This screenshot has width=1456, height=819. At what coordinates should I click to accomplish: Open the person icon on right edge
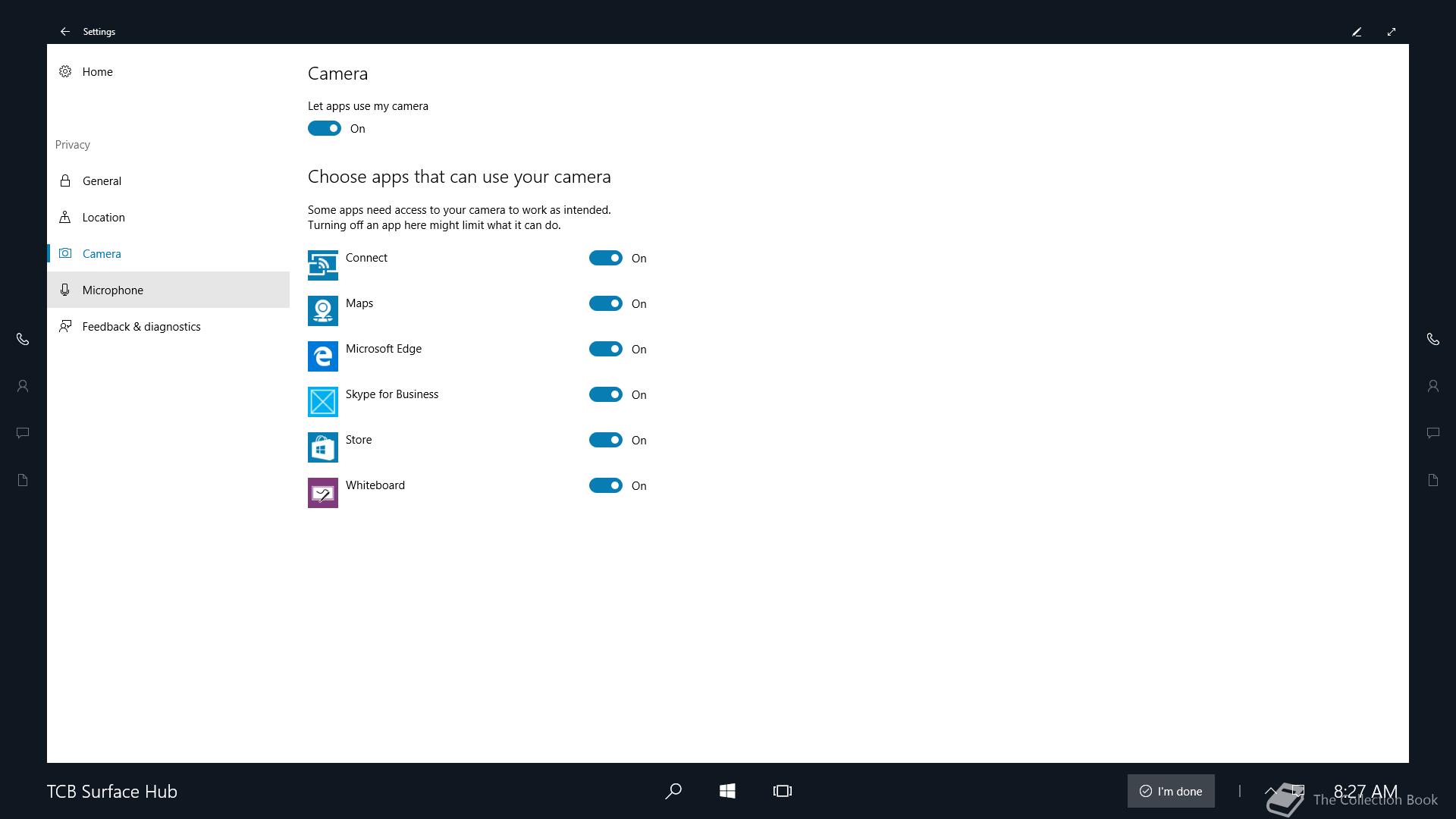[1433, 386]
